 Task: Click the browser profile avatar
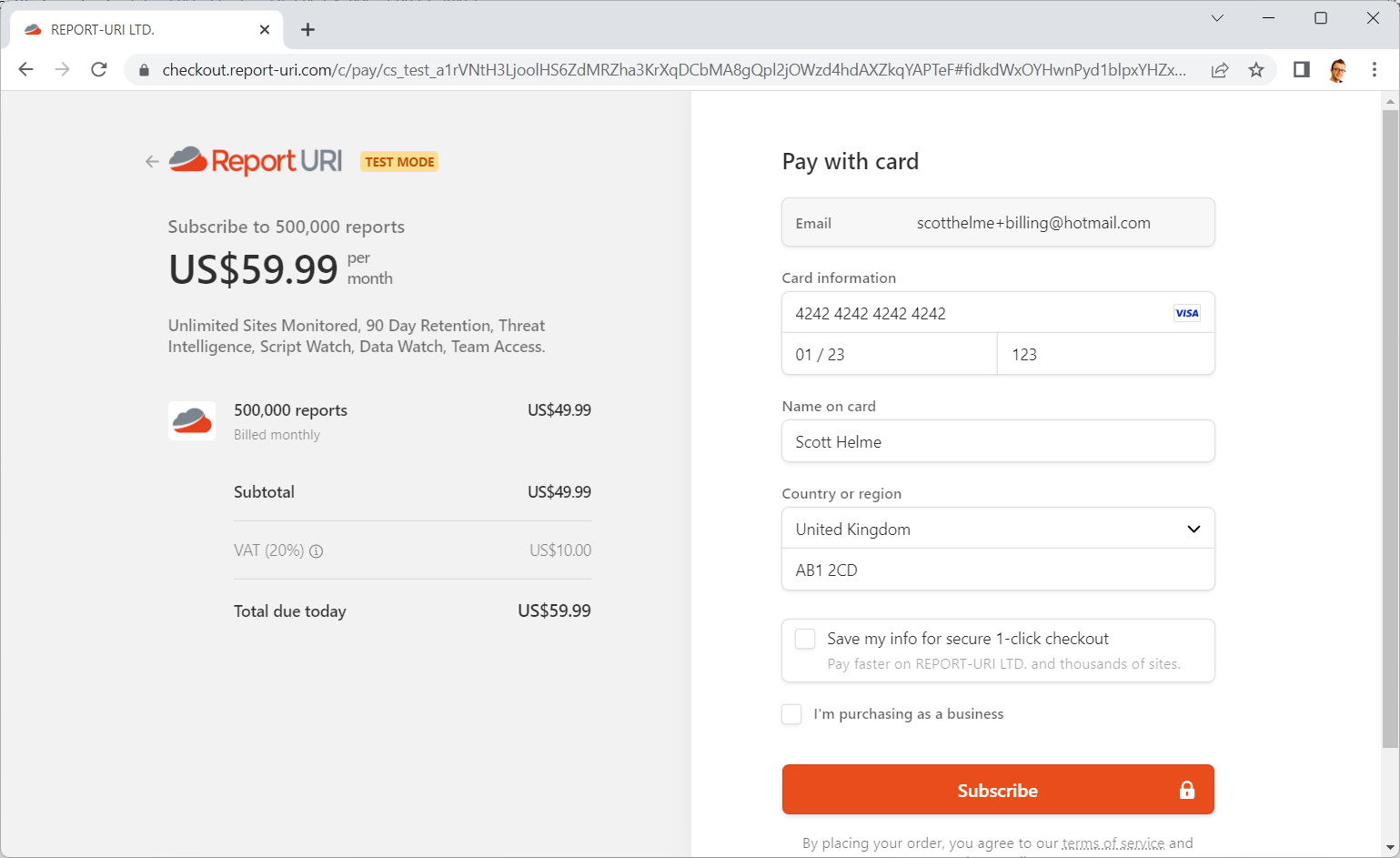pos(1337,70)
